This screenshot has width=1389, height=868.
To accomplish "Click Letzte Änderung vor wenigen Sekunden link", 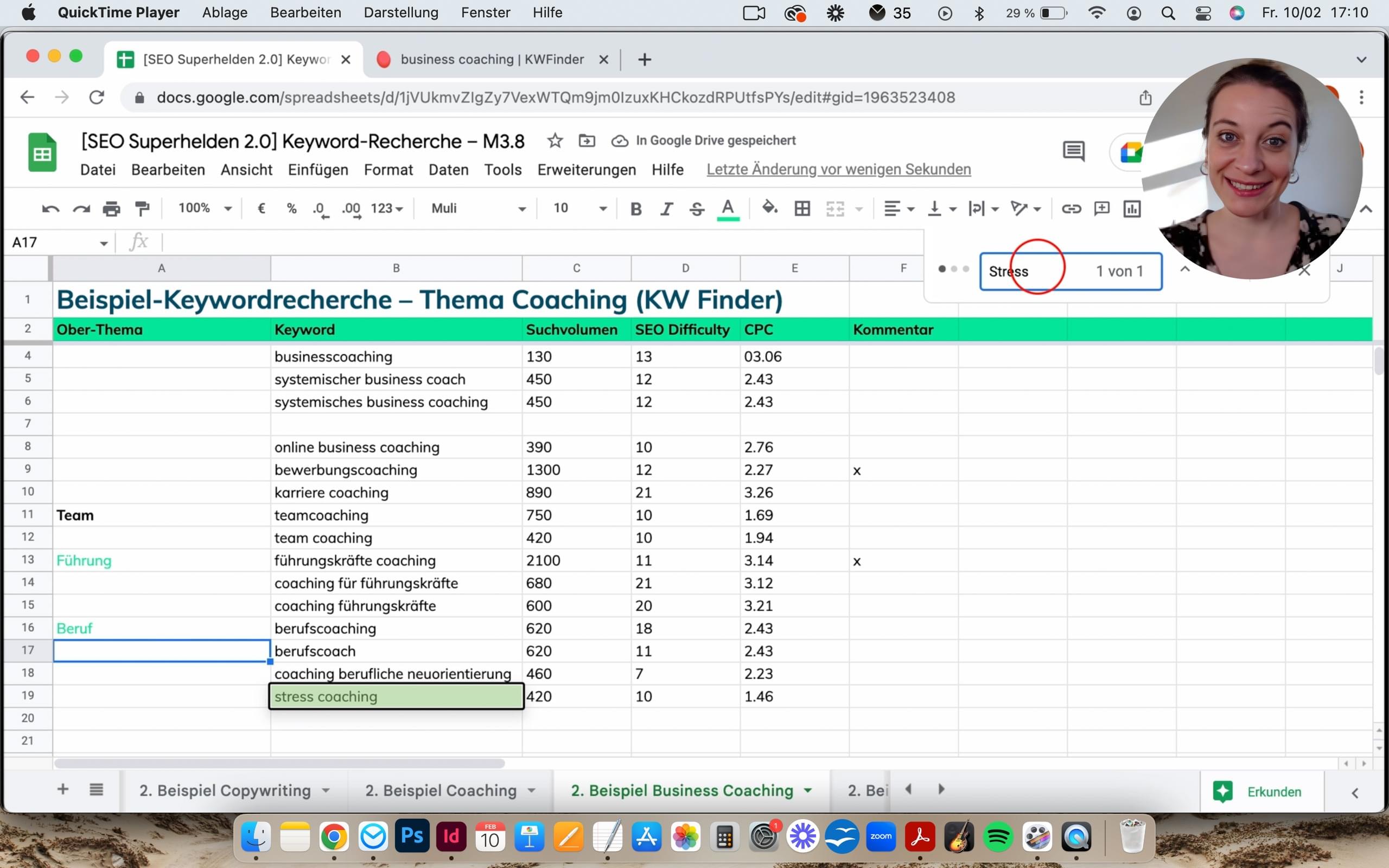I will (838, 170).
